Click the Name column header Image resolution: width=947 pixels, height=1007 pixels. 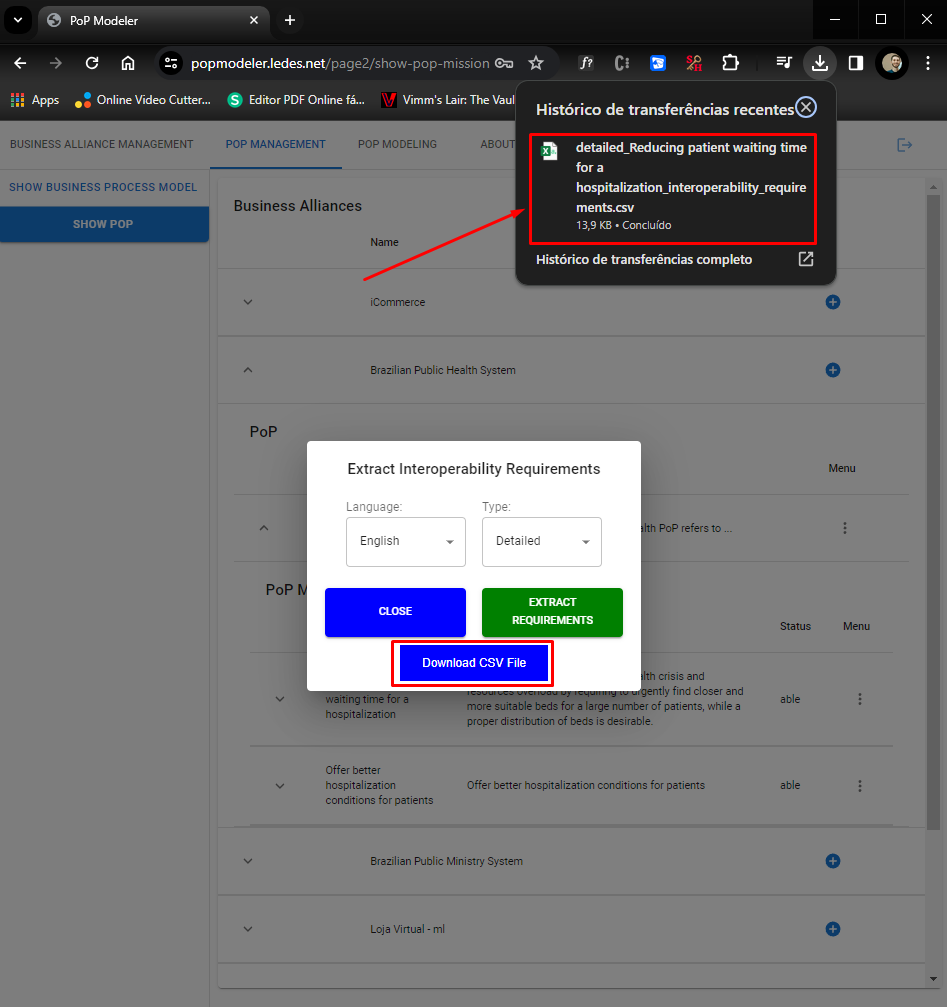[384, 242]
